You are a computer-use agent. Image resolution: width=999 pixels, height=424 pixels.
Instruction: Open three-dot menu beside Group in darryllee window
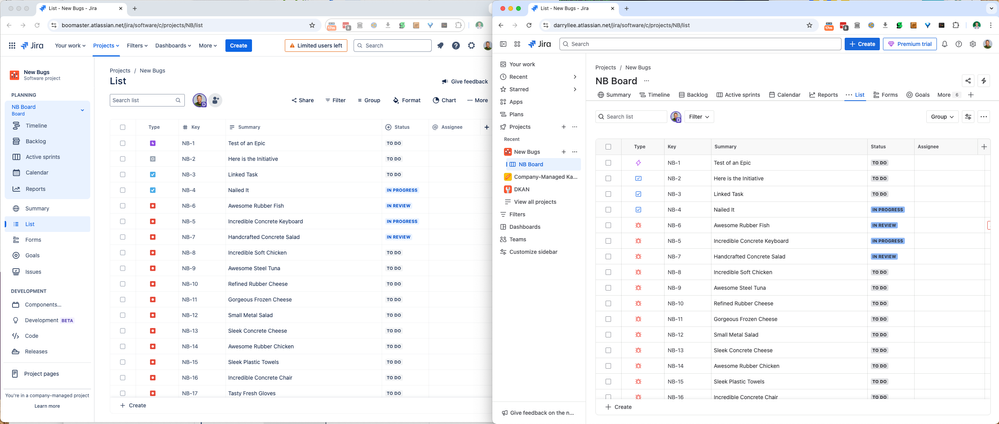pyautogui.click(x=984, y=117)
